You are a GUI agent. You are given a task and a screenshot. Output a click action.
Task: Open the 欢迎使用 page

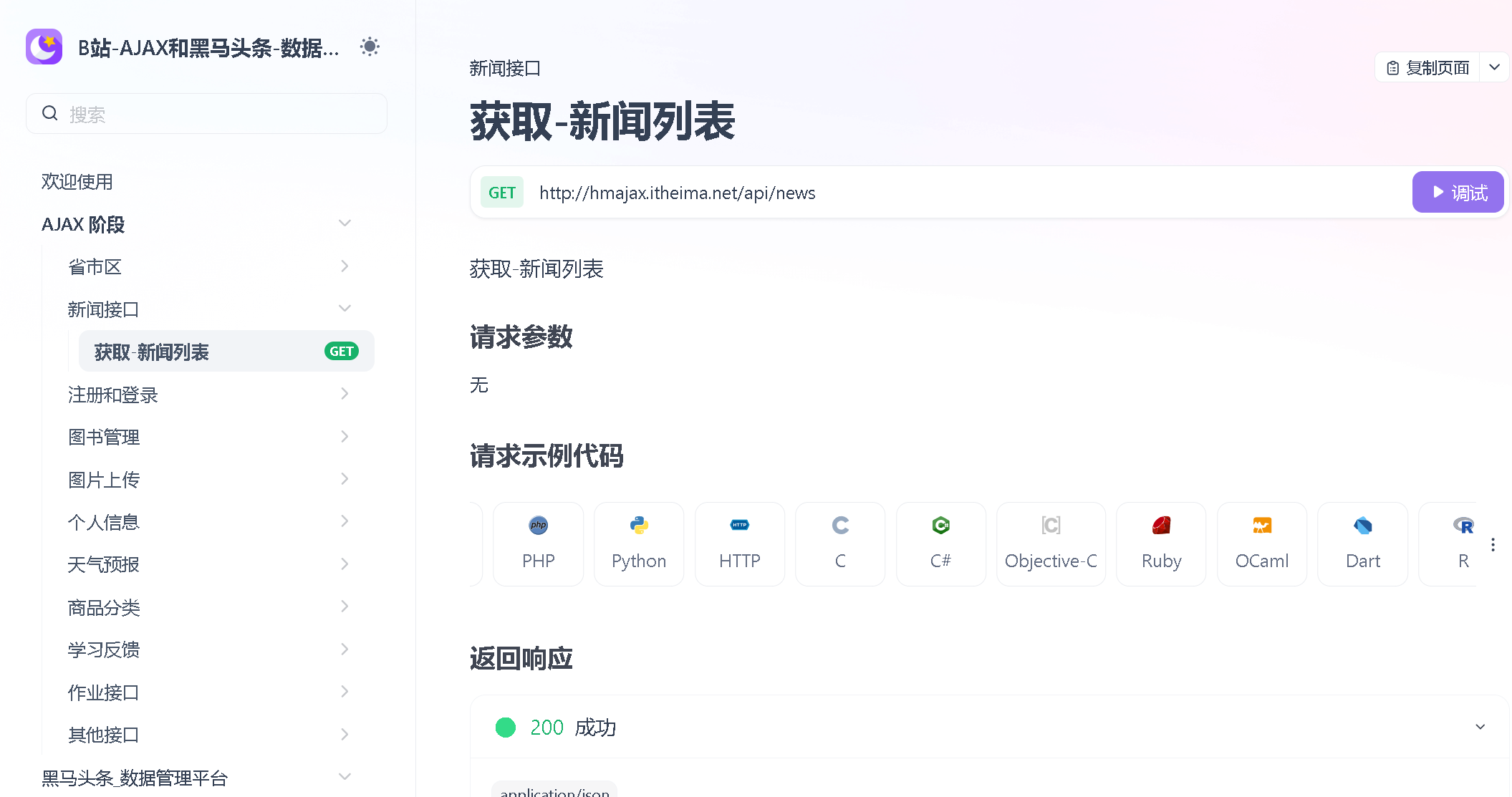77,182
